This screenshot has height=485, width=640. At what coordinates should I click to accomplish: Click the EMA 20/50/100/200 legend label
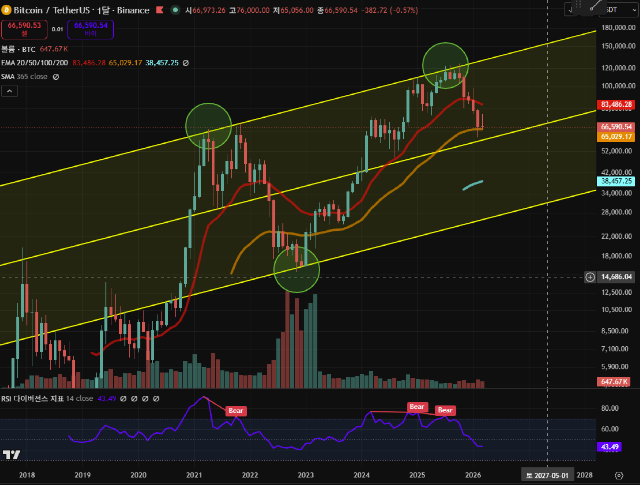click(35, 63)
